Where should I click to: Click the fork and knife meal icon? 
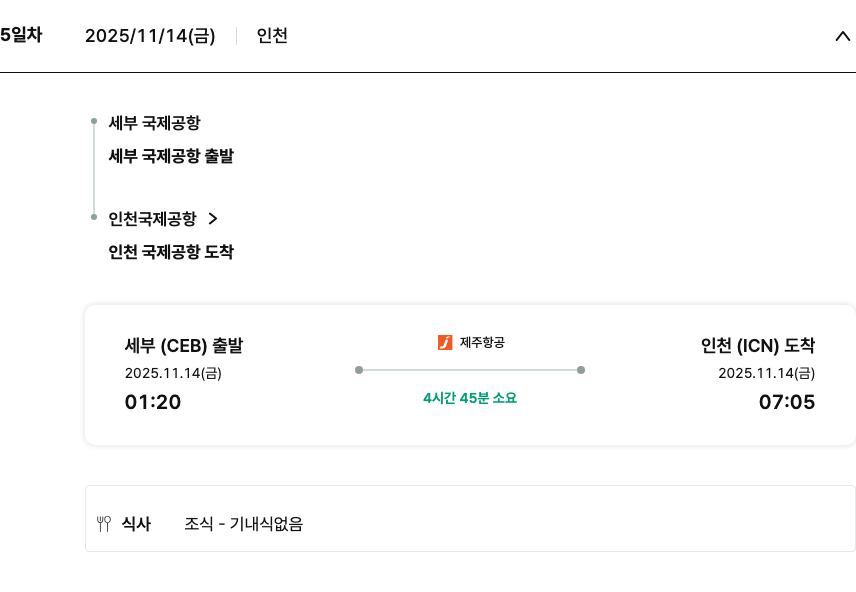[104, 523]
